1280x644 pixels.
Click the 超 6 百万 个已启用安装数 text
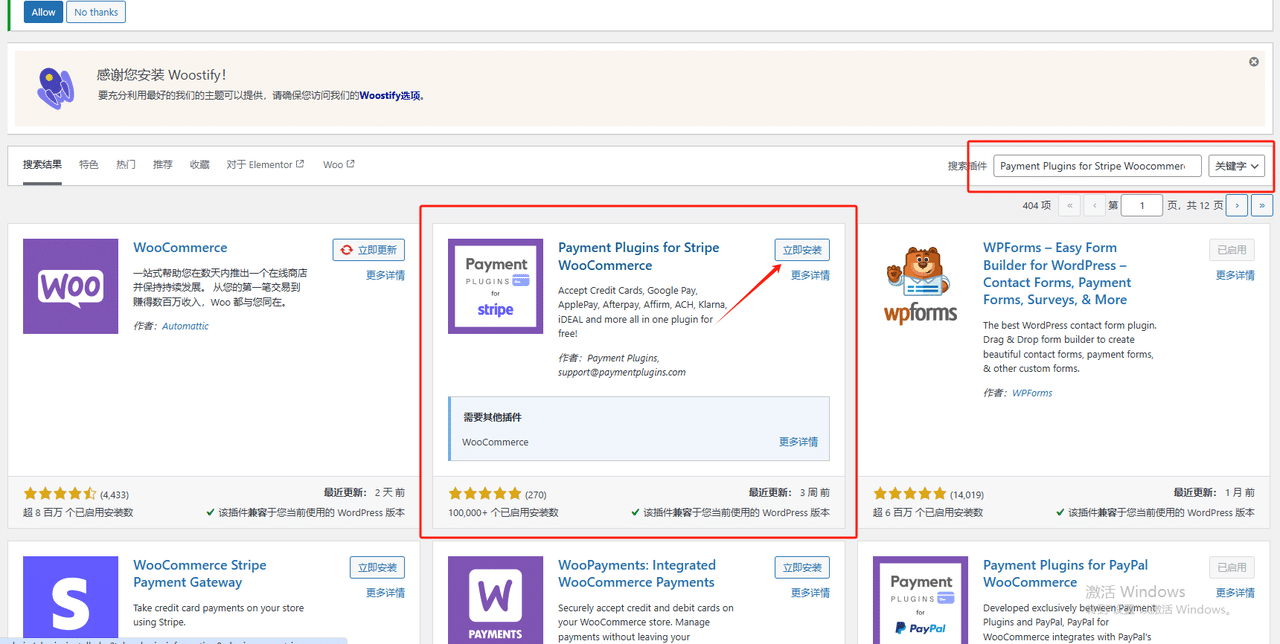(928, 513)
